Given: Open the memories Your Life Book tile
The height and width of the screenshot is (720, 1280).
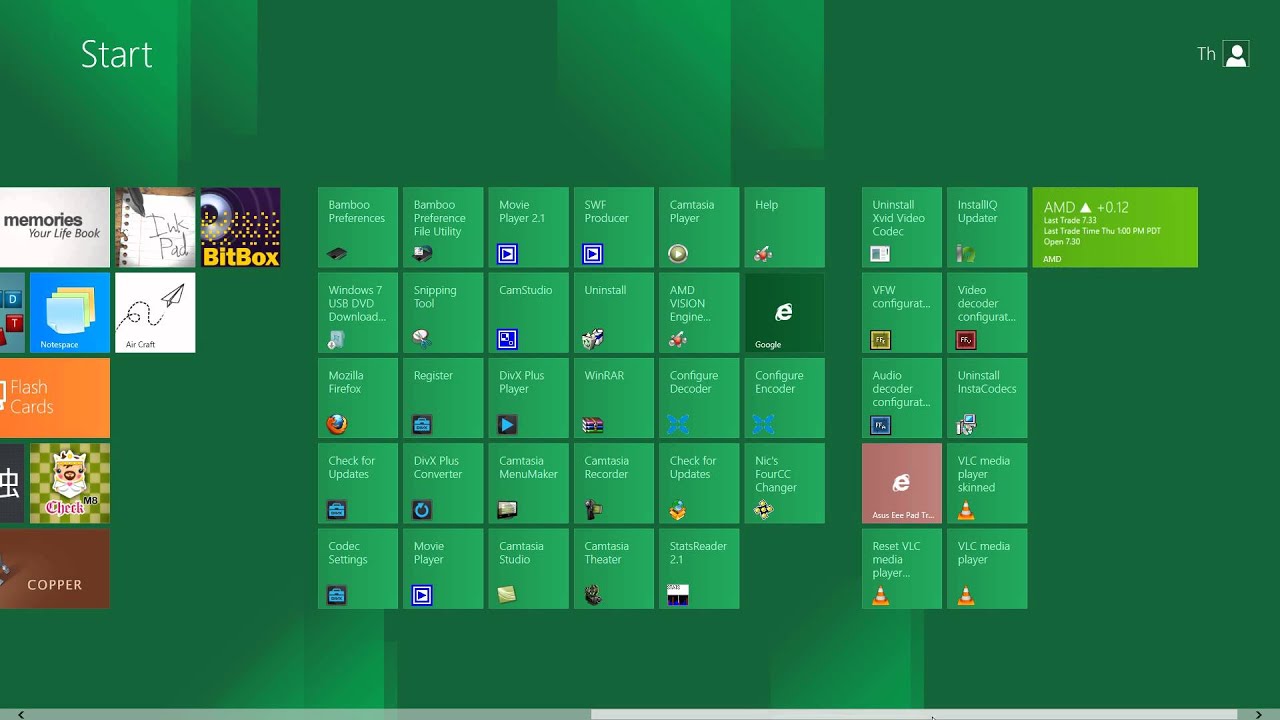Looking at the screenshot, I should [55, 227].
